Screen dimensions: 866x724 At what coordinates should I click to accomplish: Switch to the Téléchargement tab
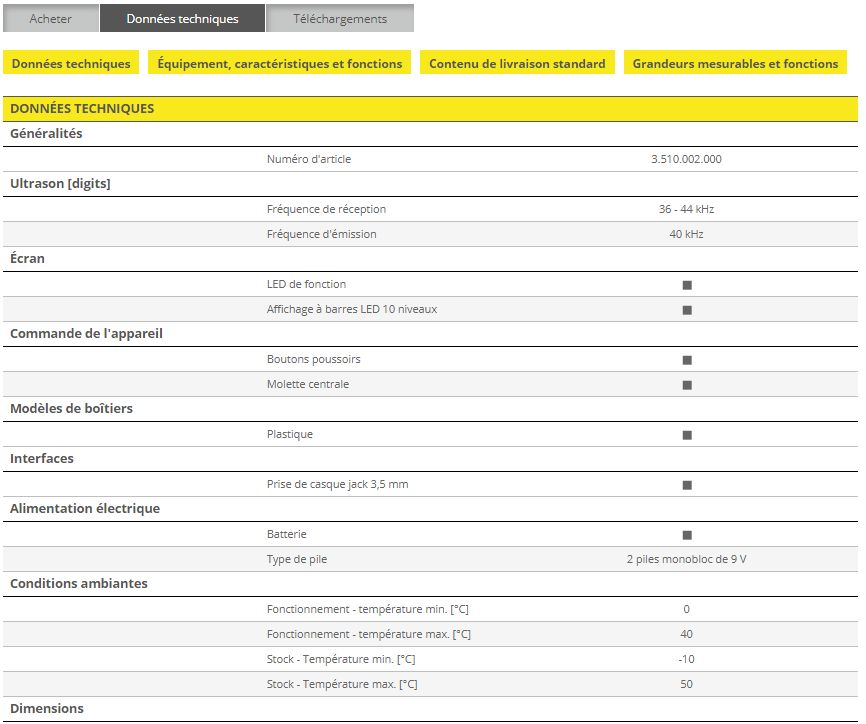click(x=340, y=19)
